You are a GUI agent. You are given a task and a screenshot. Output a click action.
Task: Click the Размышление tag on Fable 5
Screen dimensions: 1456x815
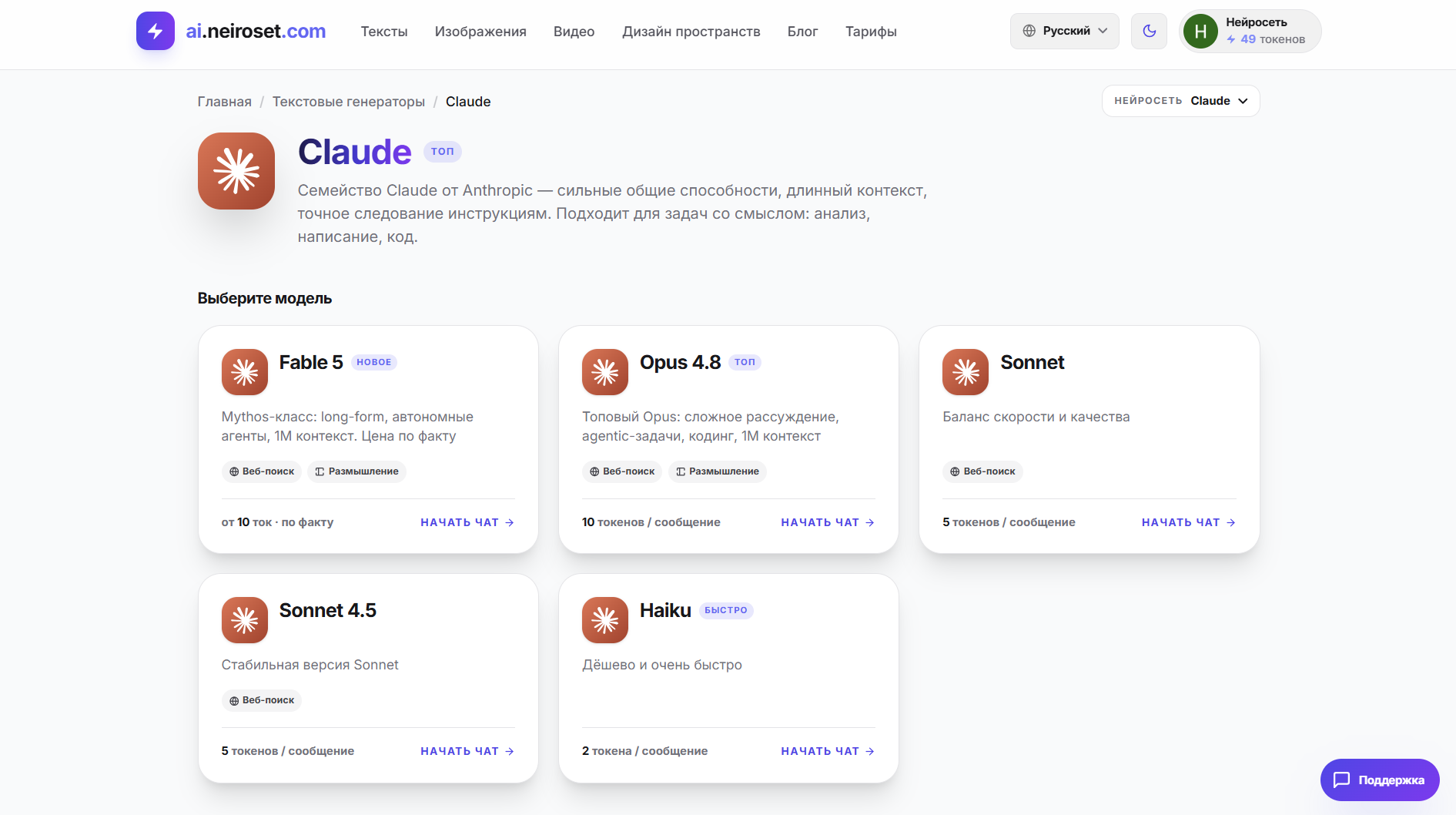[x=356, y=471]
